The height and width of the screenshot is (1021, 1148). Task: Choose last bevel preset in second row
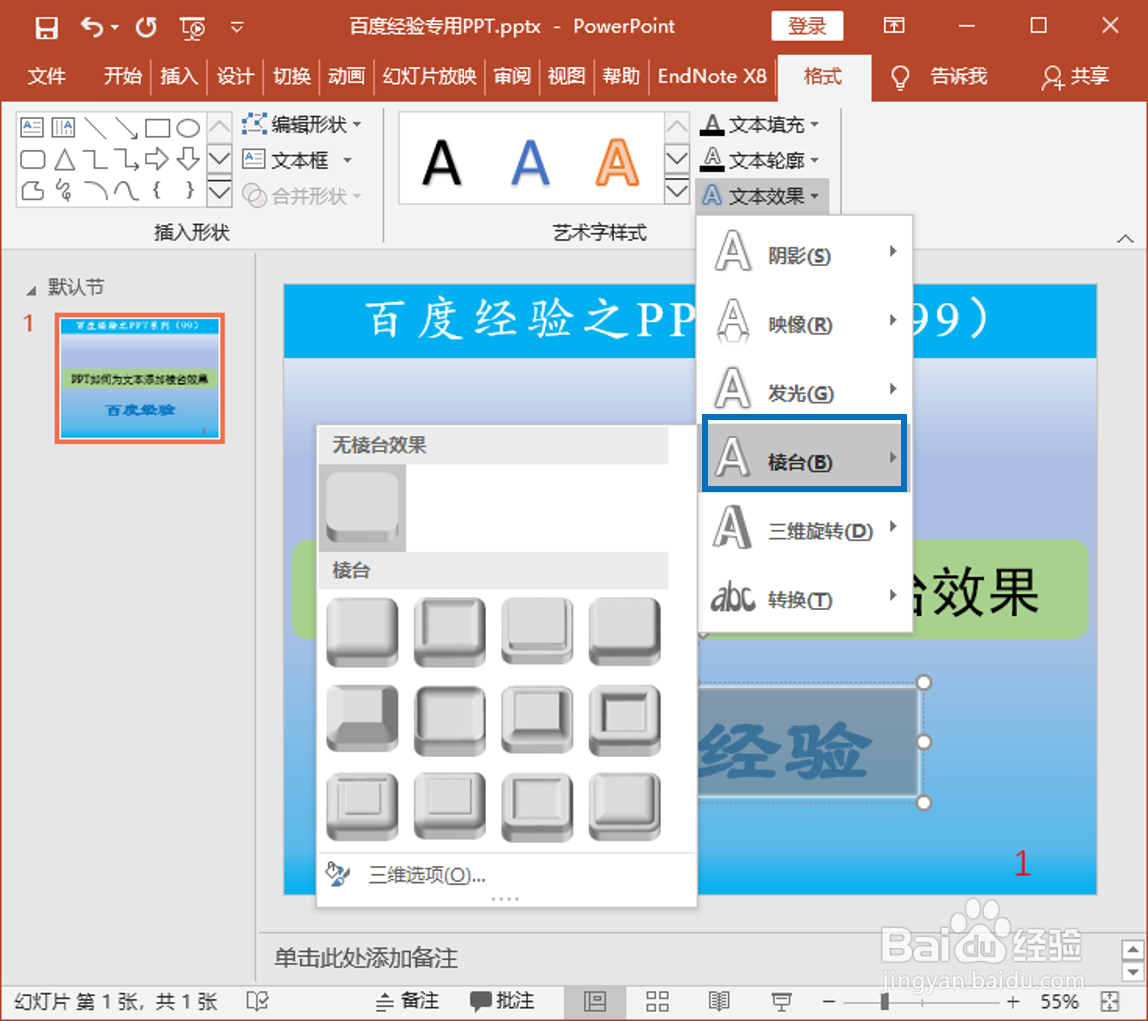pos(625,719)
